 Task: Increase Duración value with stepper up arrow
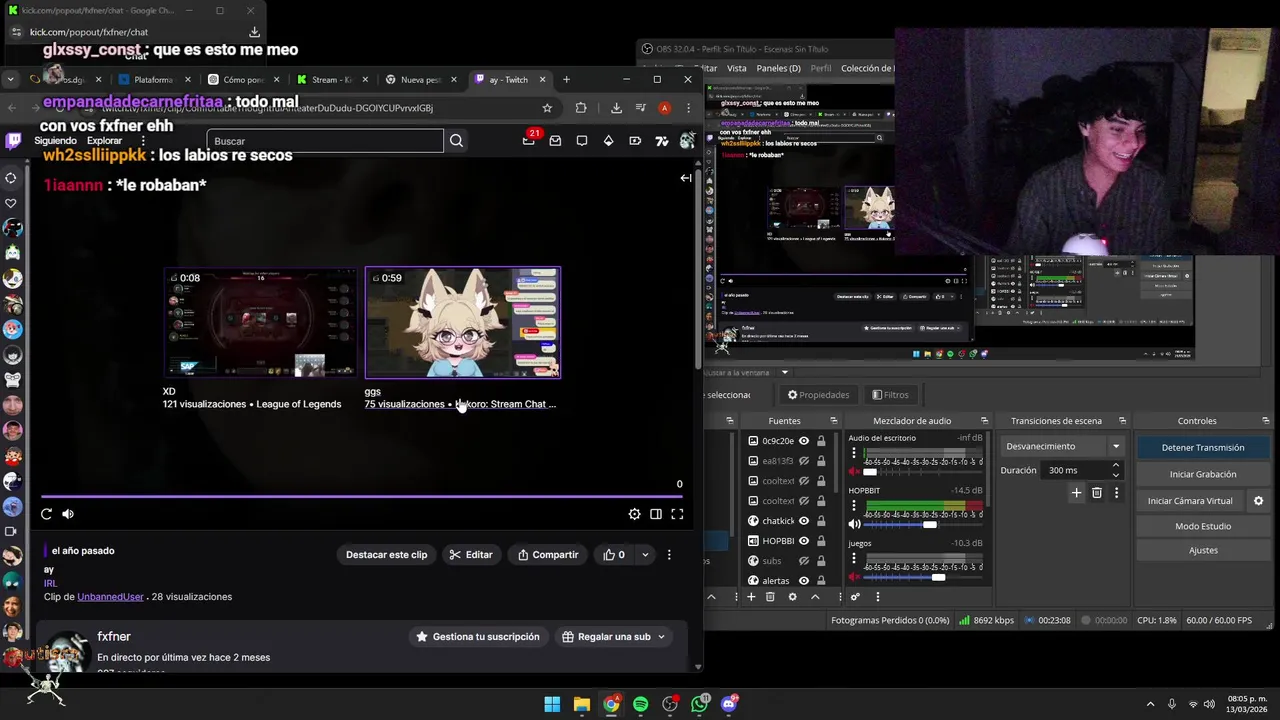pyautogui.click(x=1116, y=466)
